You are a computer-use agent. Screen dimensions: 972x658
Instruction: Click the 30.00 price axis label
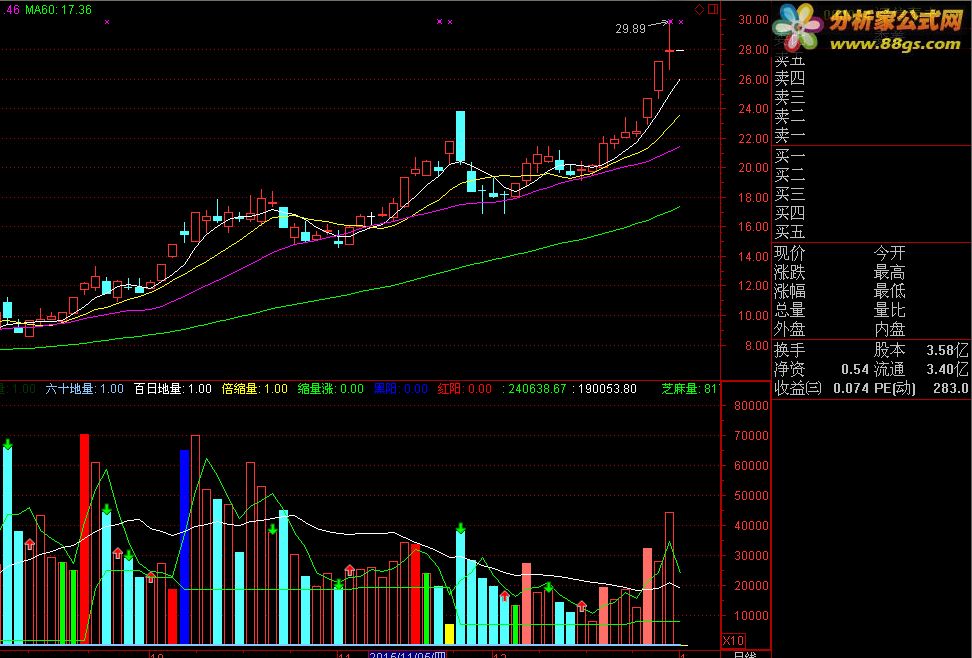point(753,19)
